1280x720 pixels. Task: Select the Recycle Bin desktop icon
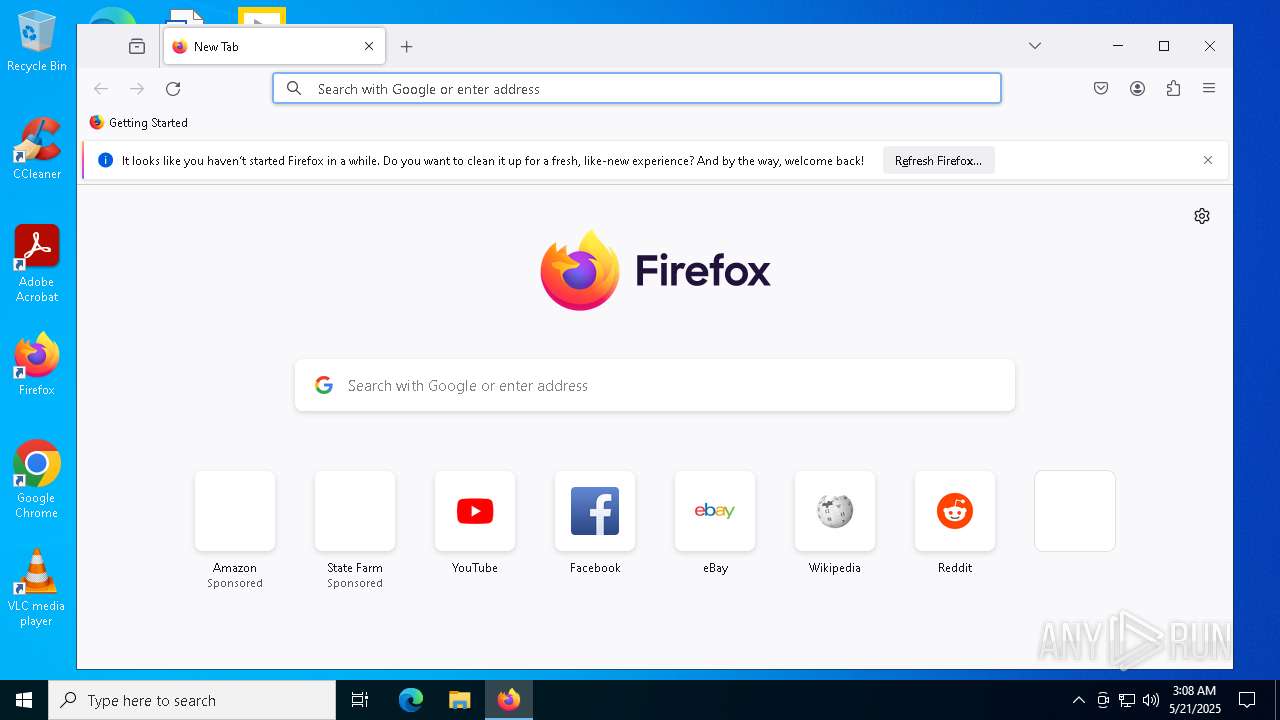(x=37, y=41)
